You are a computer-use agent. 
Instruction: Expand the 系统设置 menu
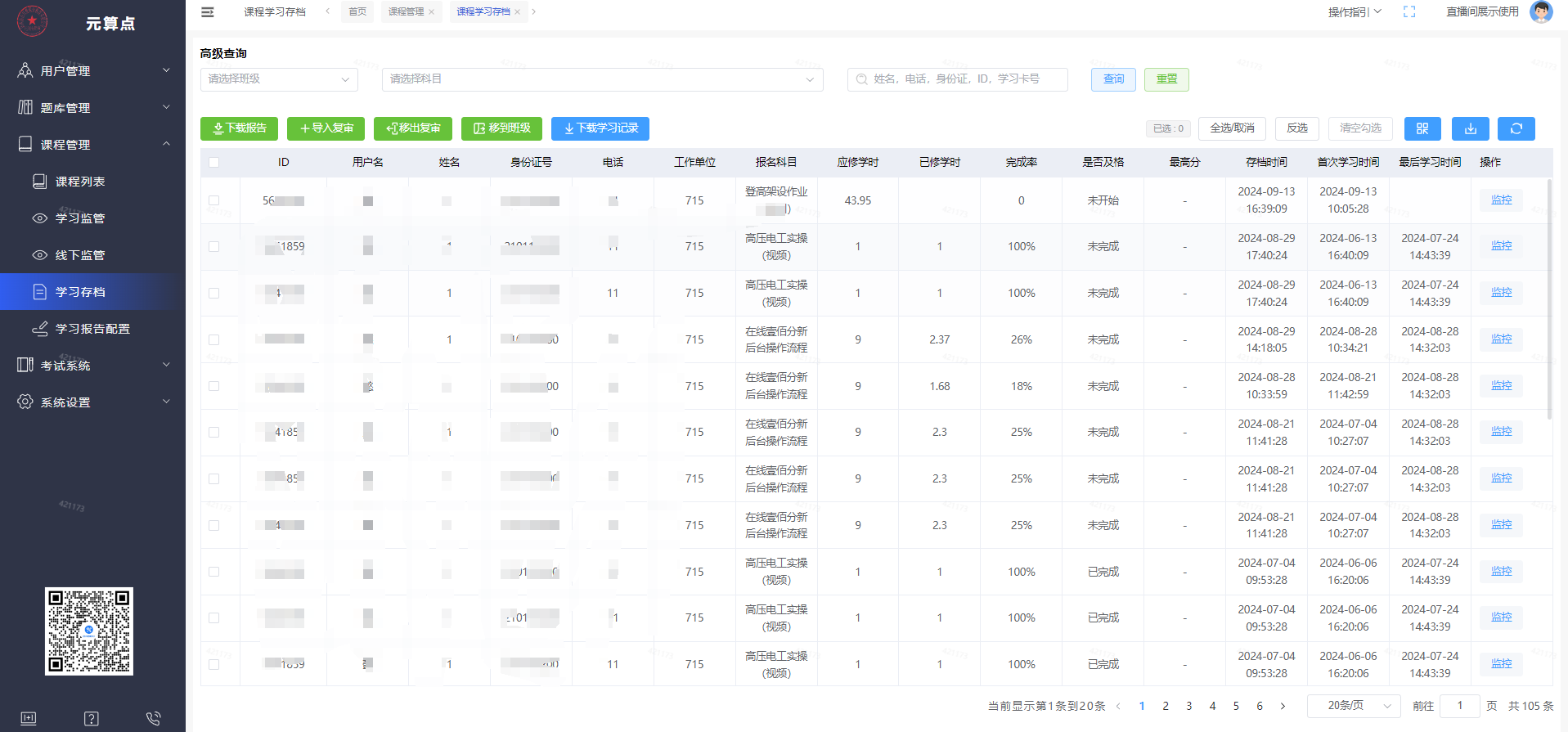point(92,402)
